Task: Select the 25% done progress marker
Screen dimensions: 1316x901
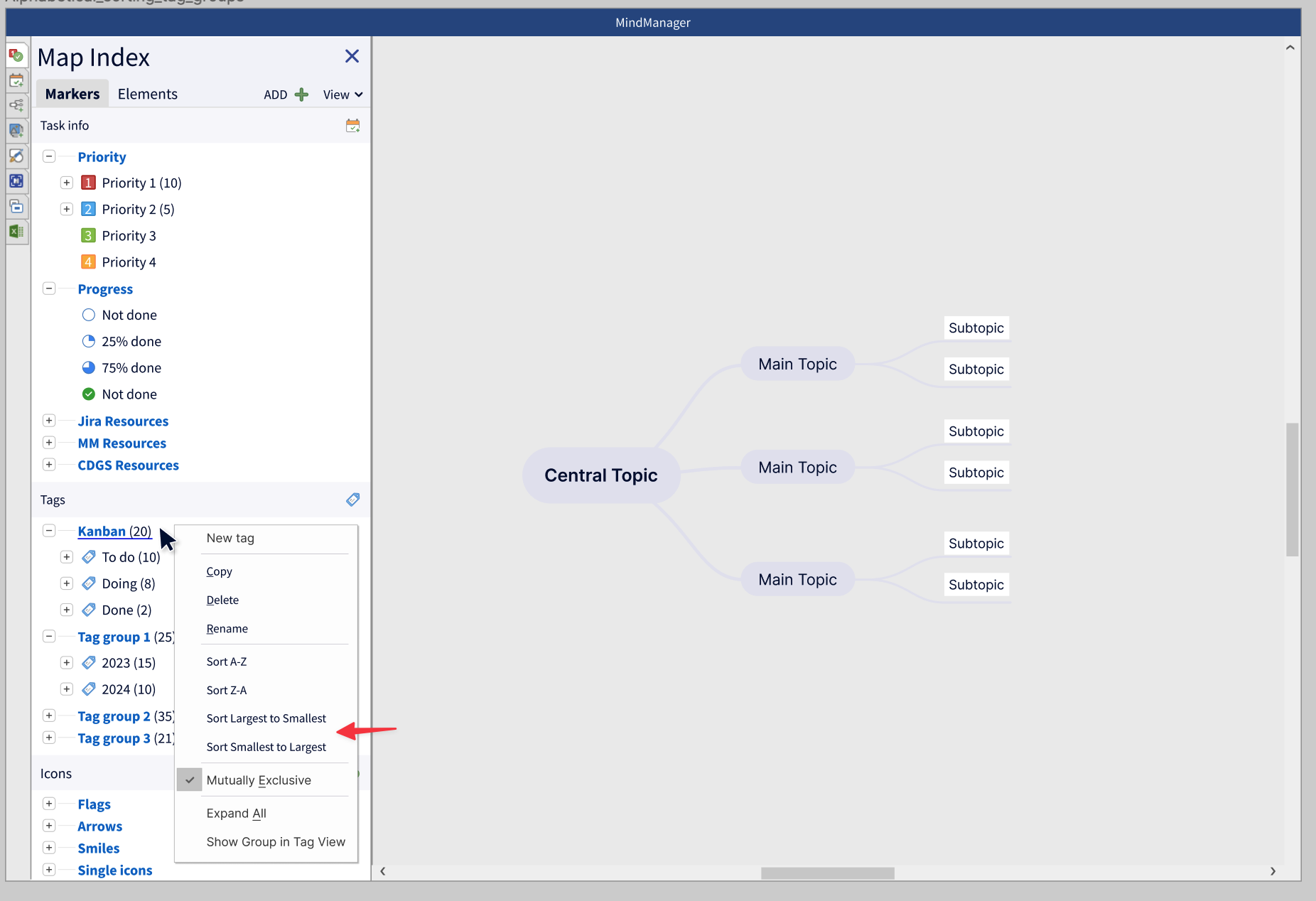Action: coord(131,342)
